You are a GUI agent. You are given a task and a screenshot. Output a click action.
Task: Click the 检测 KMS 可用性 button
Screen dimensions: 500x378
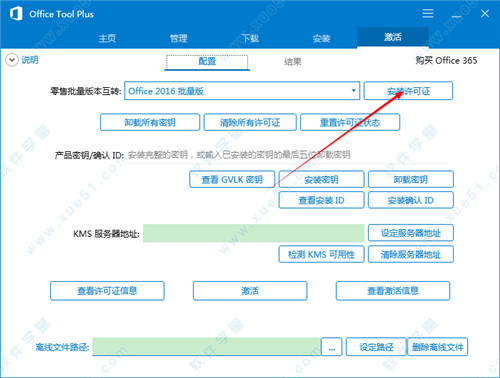[x=321, y=254]
